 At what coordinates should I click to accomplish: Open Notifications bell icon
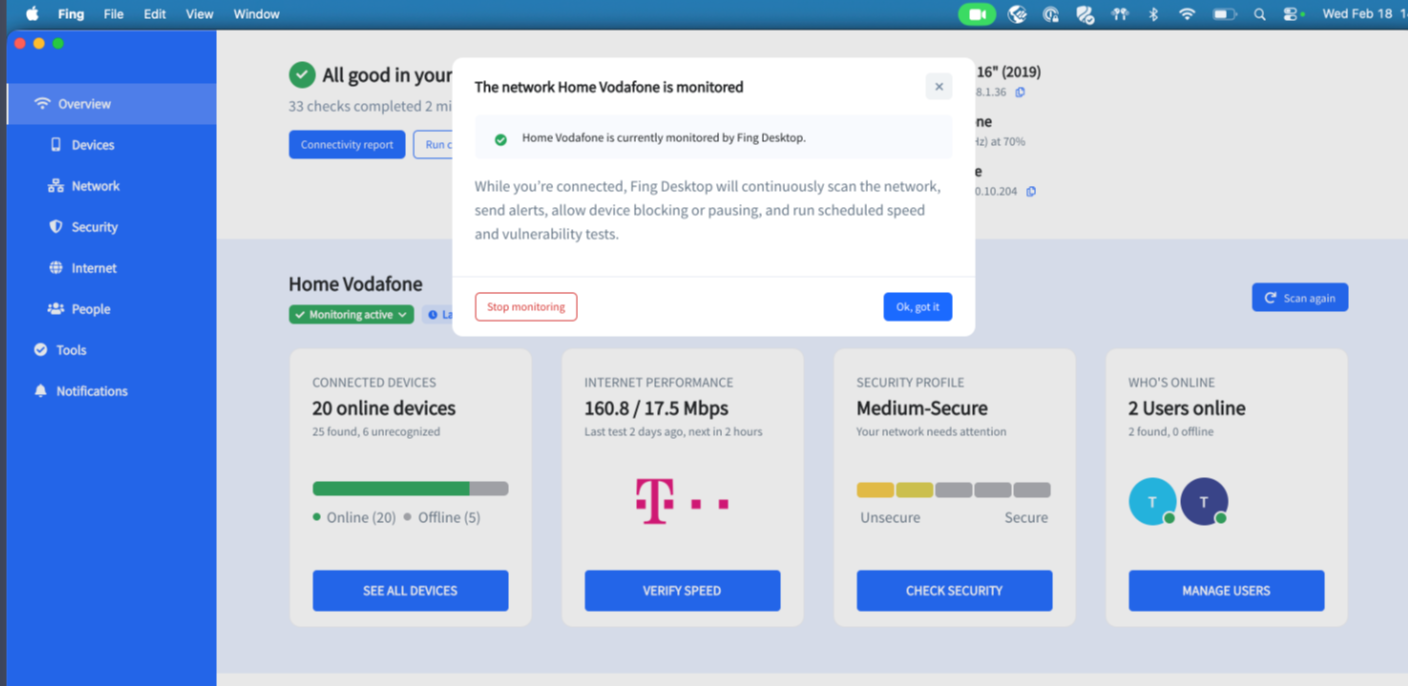pos(41,391)
